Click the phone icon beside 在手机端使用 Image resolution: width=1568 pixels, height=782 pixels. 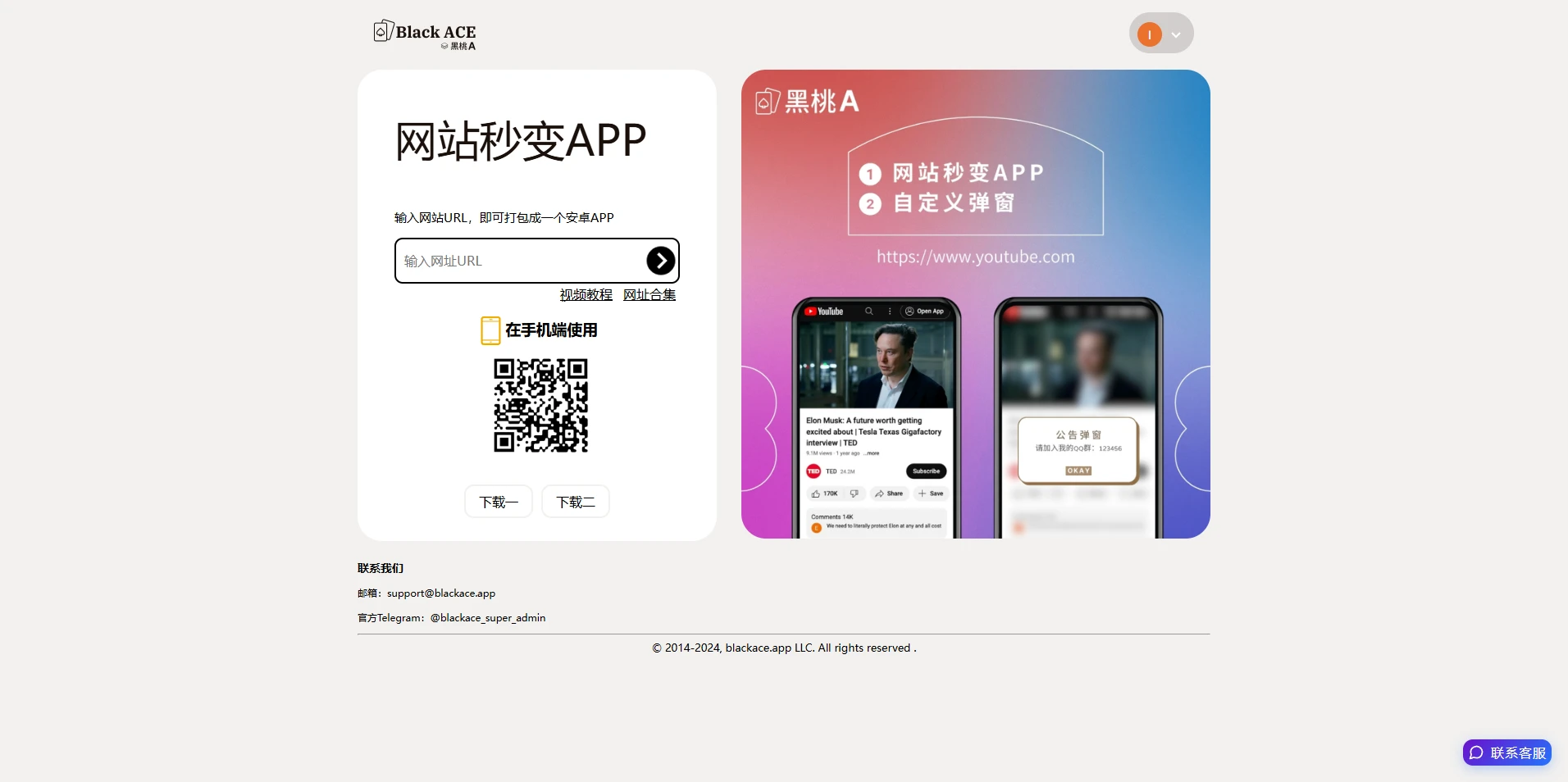[490, 330]
